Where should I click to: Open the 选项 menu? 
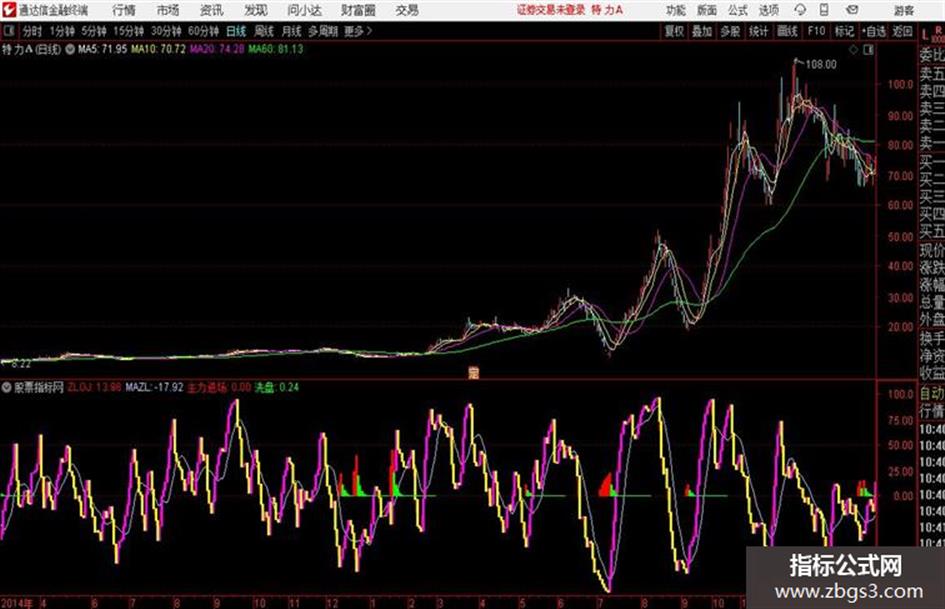768,10
